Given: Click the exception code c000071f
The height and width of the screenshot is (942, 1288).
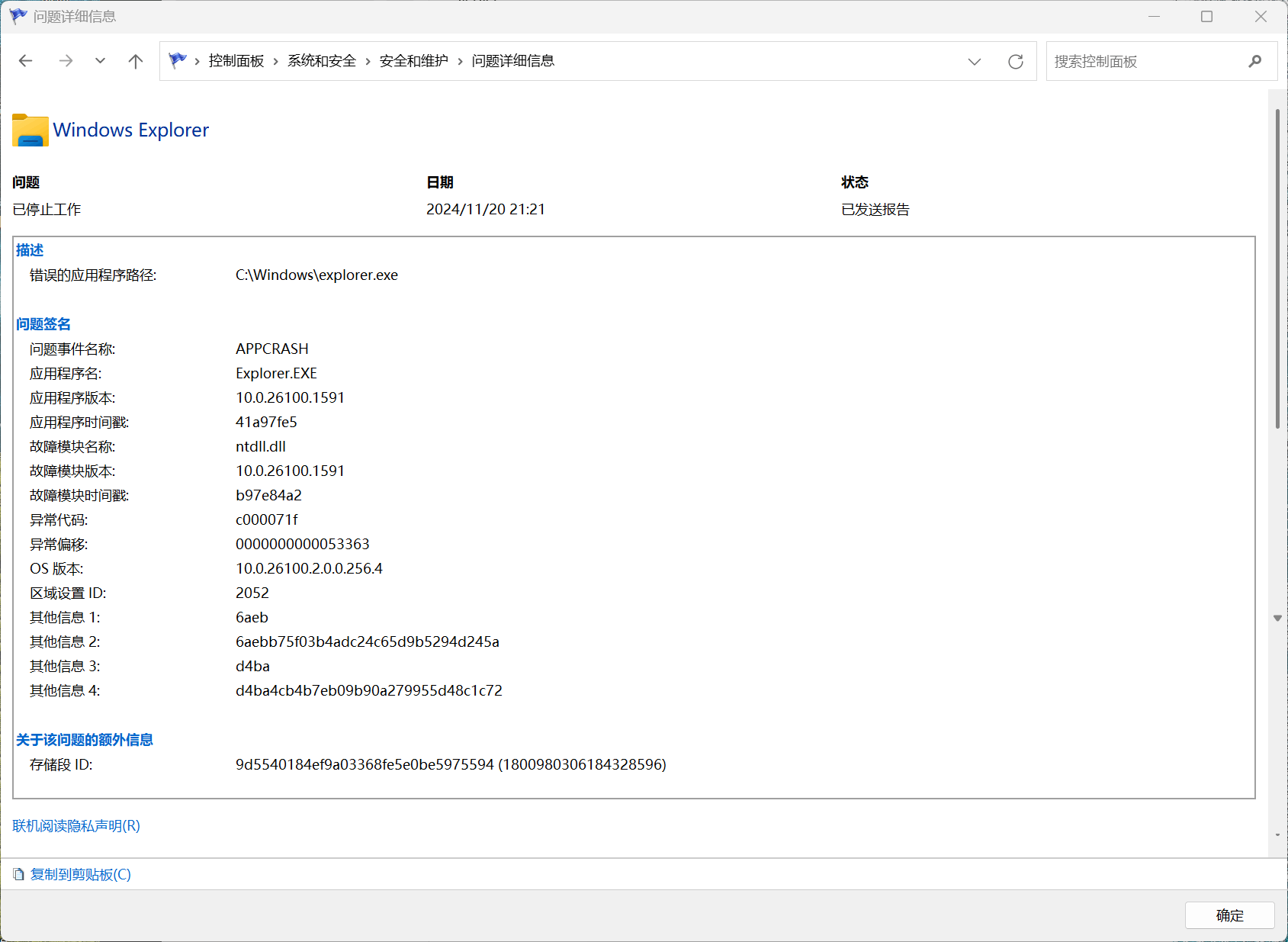Looking at the screenshot, I should click(x=267, y=520).
